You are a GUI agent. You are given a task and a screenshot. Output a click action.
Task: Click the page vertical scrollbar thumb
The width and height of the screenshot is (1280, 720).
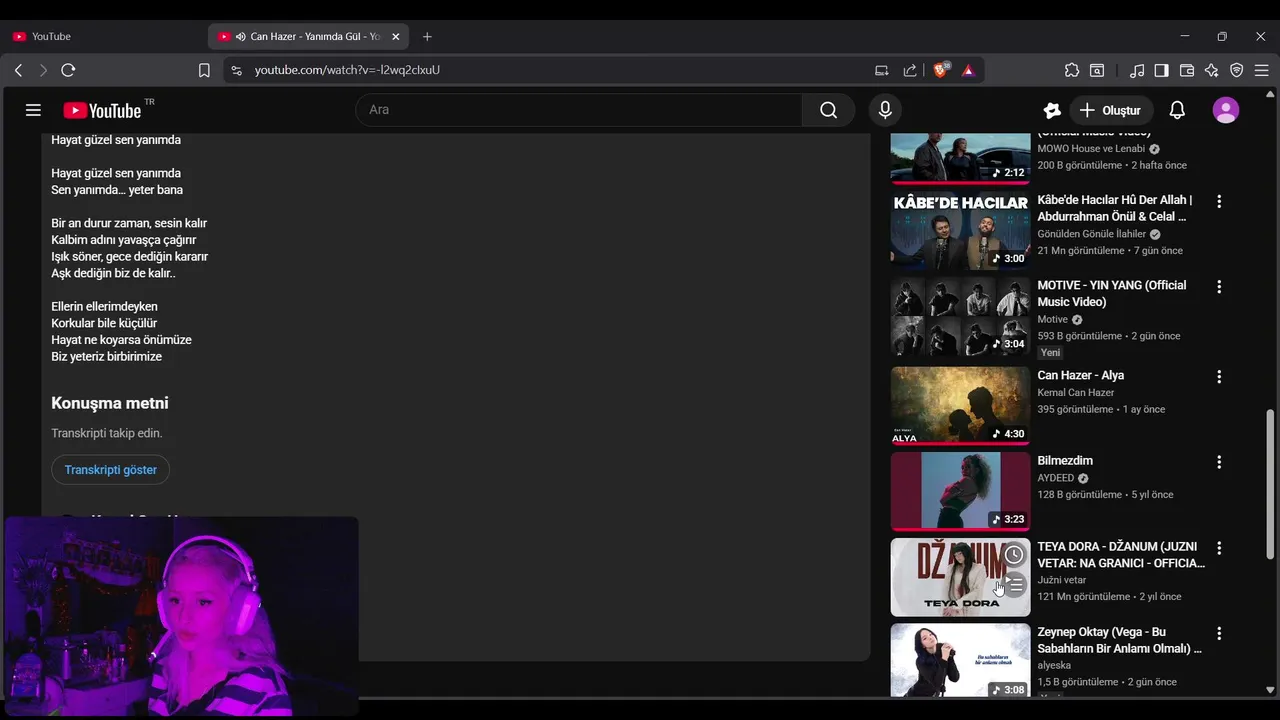(x=1271, y=483)
